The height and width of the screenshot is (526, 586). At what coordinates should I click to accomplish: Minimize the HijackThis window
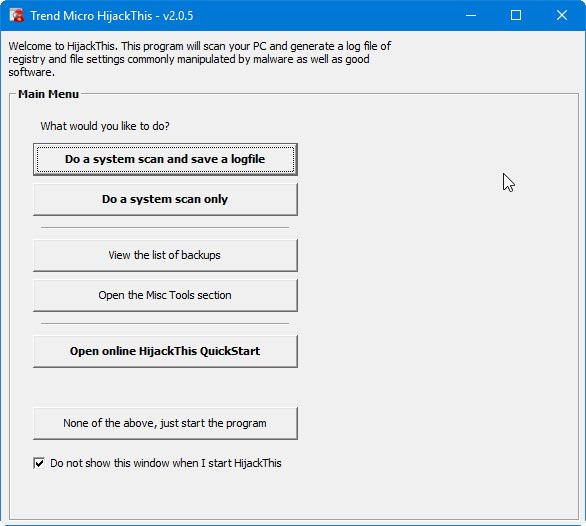click(471, 15)
